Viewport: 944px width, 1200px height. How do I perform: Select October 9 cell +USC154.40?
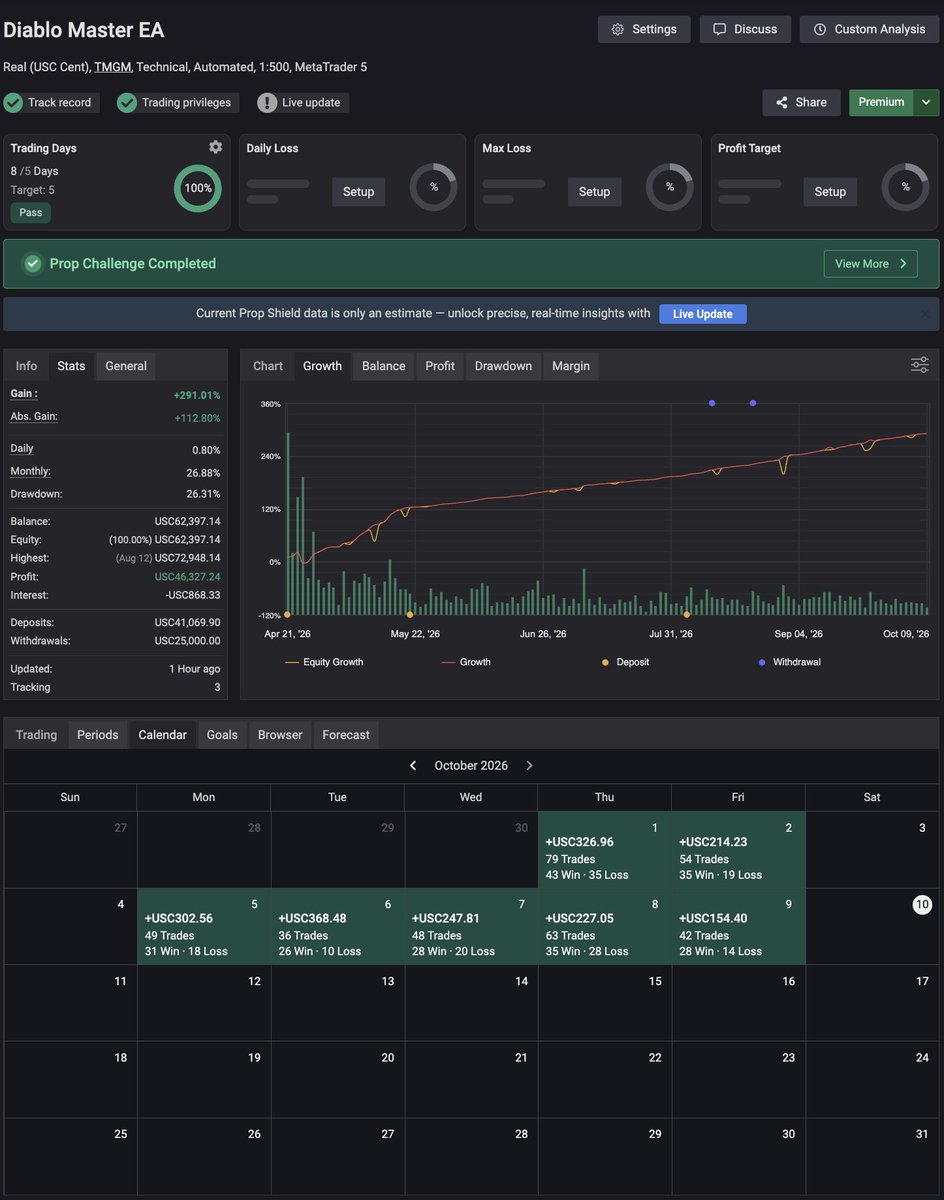click(x=738, y=927)
